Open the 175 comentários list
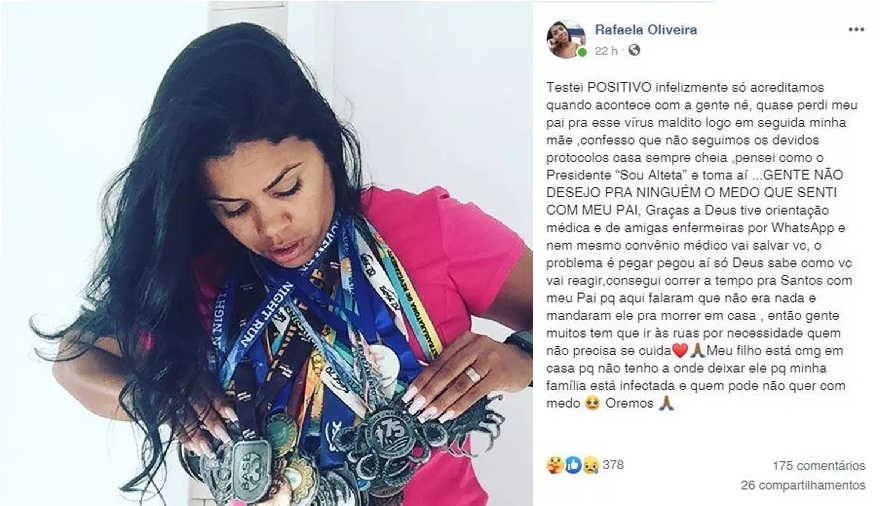The image size is (888, 506). pos(819,466)
